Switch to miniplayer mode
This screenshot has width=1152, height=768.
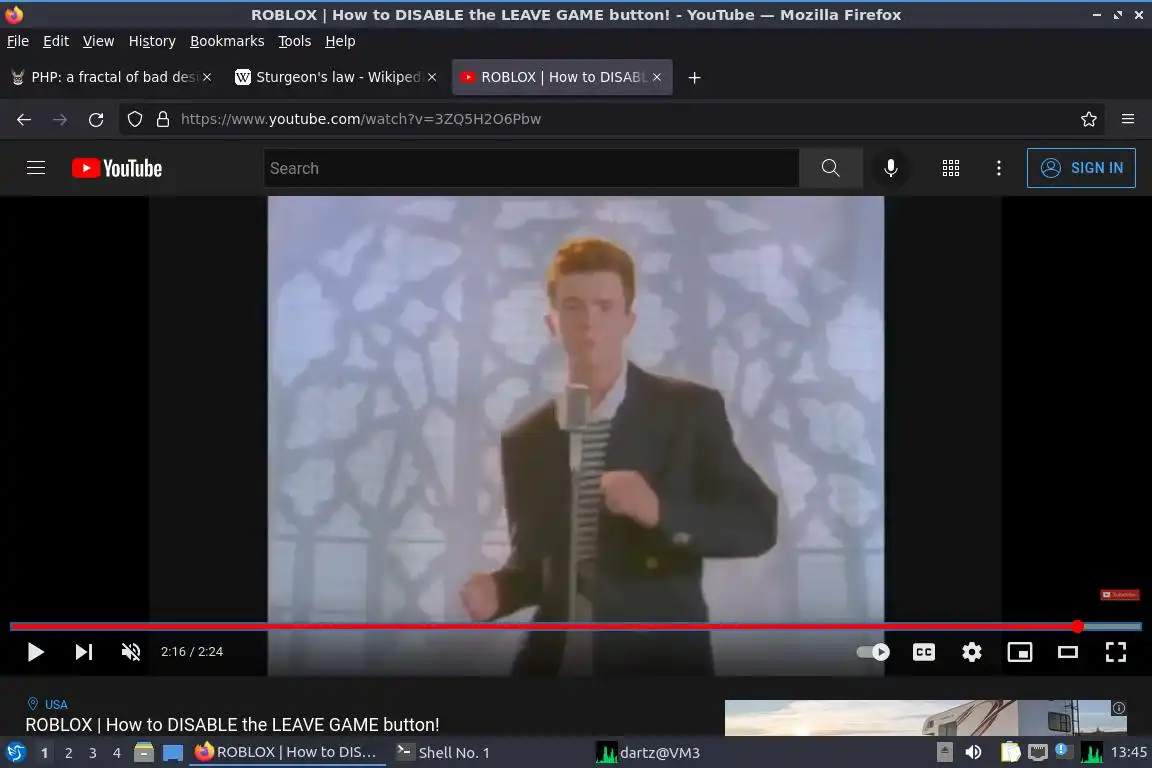[x=1020, y=652]
